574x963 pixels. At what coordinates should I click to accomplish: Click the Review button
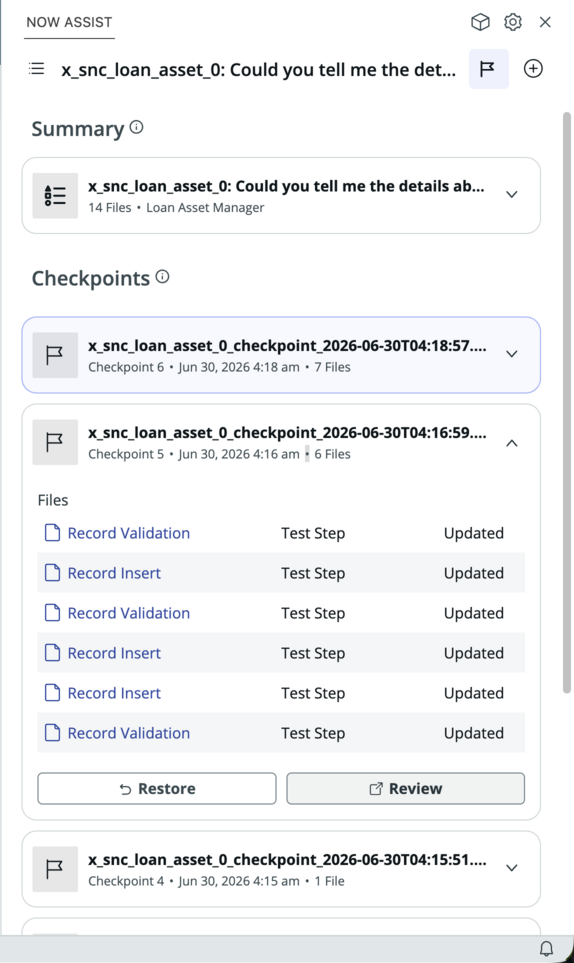click(405, 789)
